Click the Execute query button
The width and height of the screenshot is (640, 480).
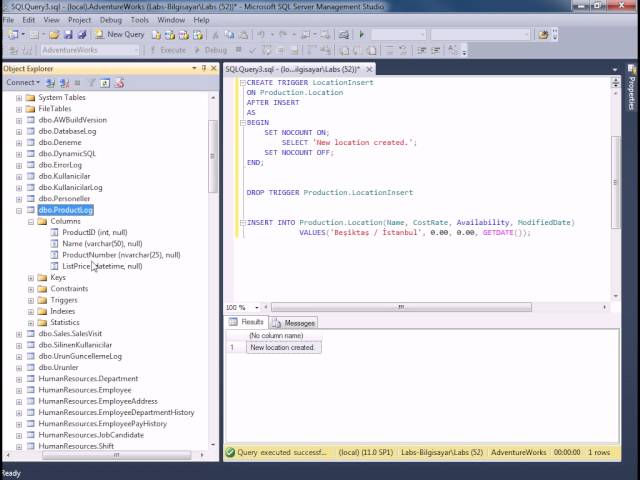coord(168,50)
